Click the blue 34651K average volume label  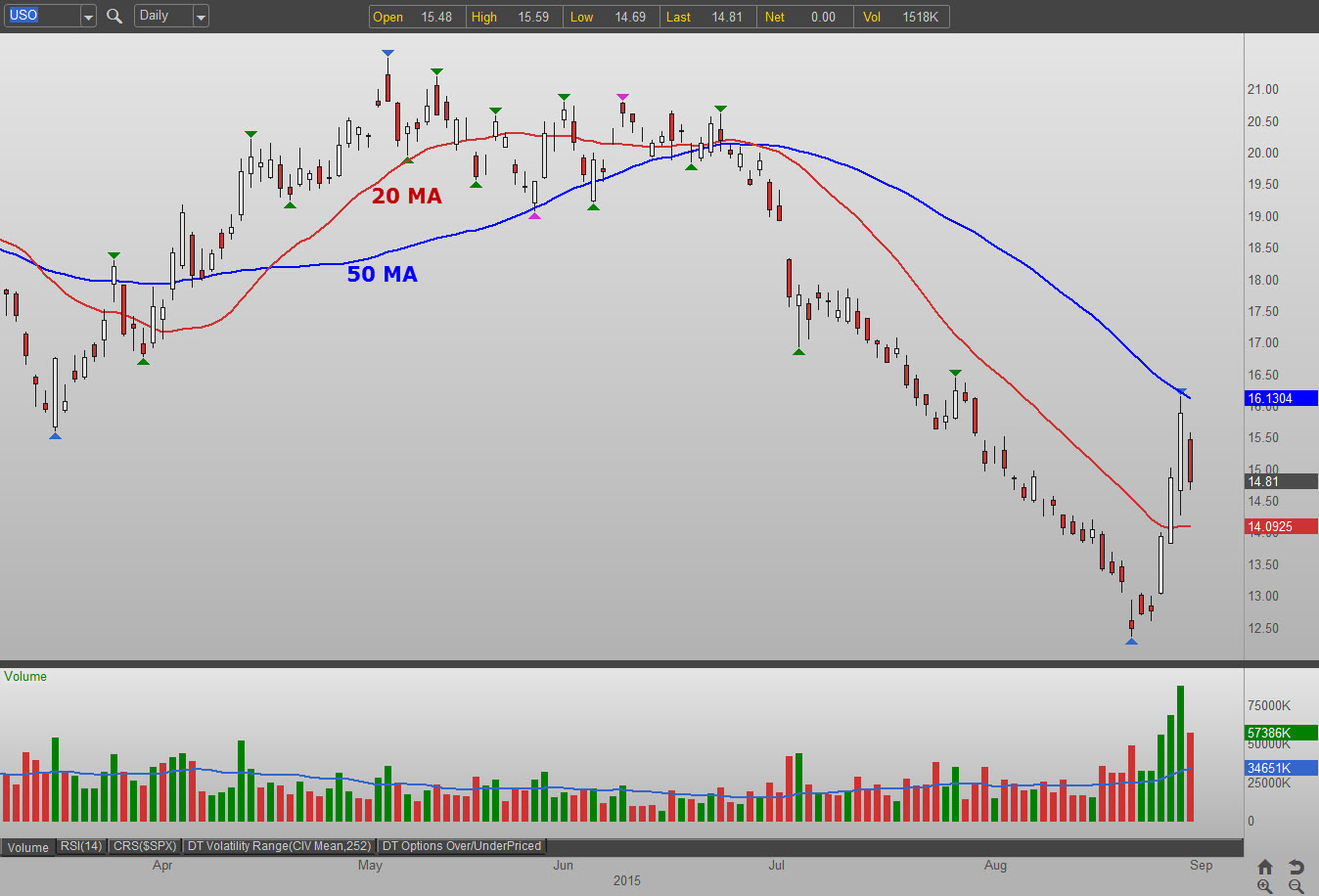[1281, 768]
